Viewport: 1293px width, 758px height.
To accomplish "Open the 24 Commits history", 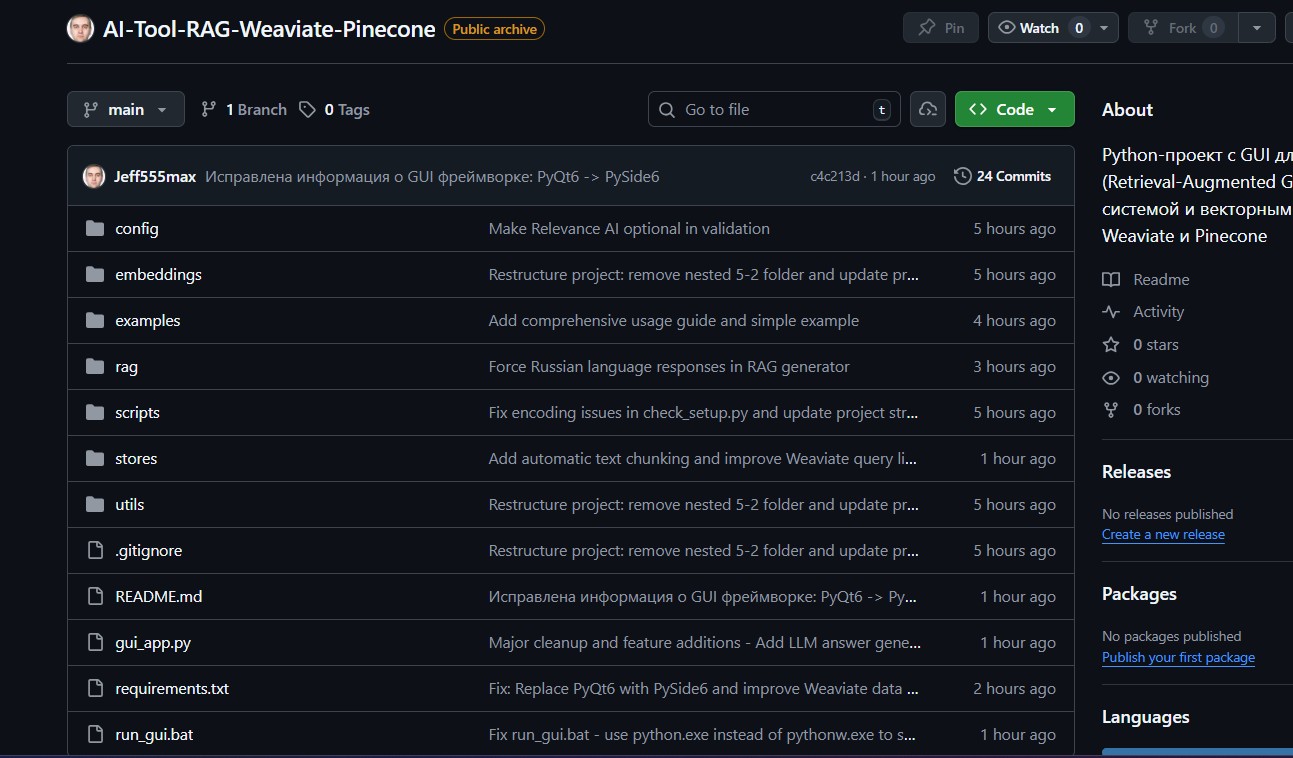I will (x=1003, y=176).
